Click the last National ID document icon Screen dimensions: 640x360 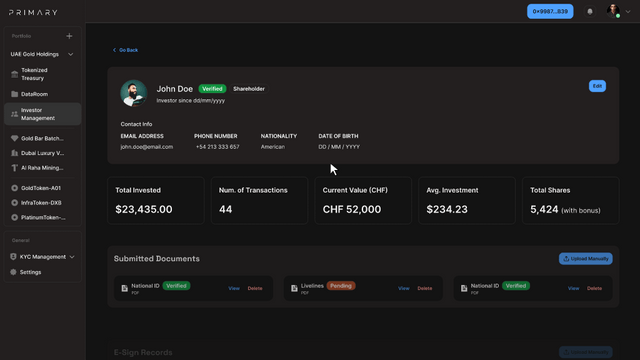464,288
